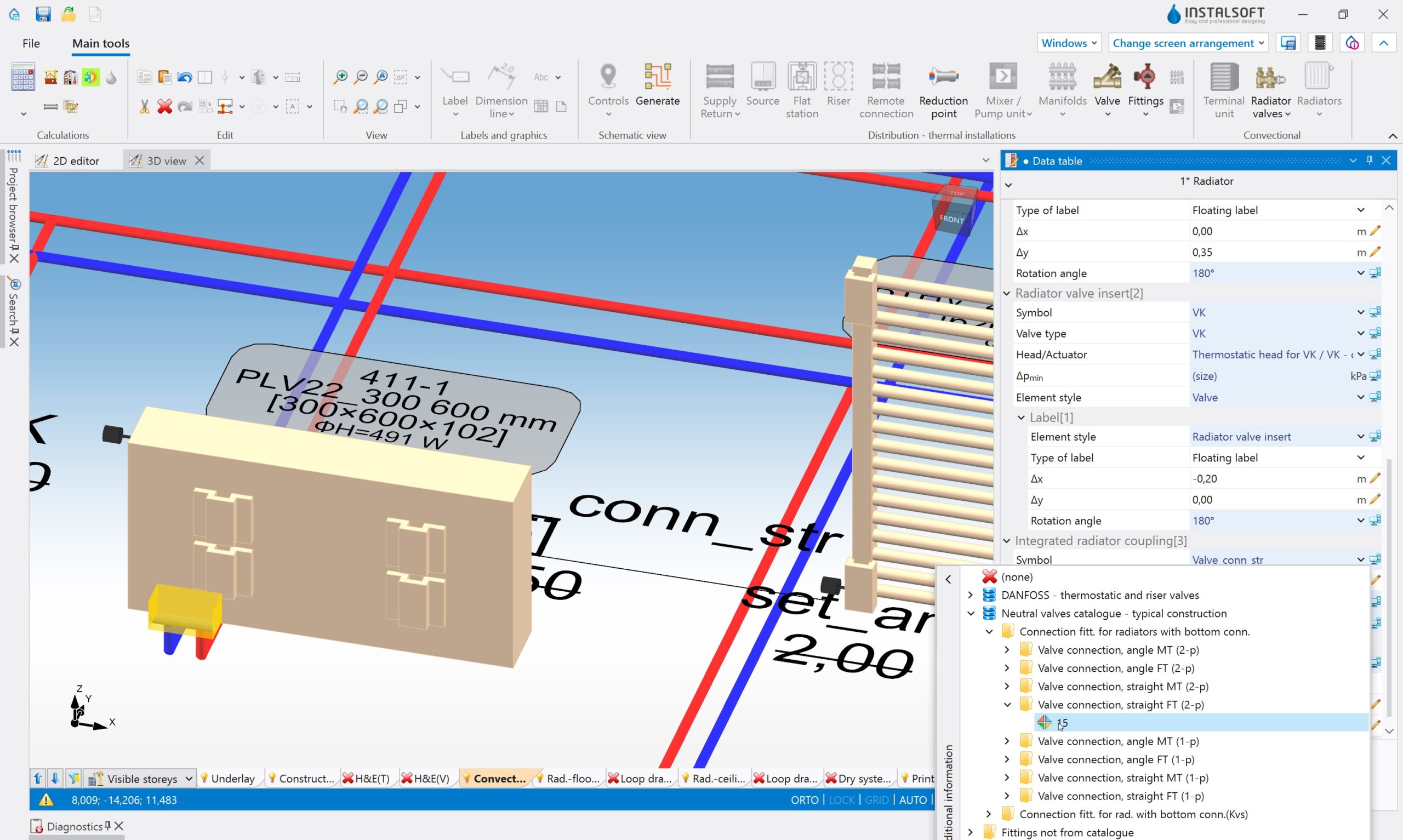Open the Windows dropdown
This screenshot has height=840, width=1403.
tap(1069, 43)
